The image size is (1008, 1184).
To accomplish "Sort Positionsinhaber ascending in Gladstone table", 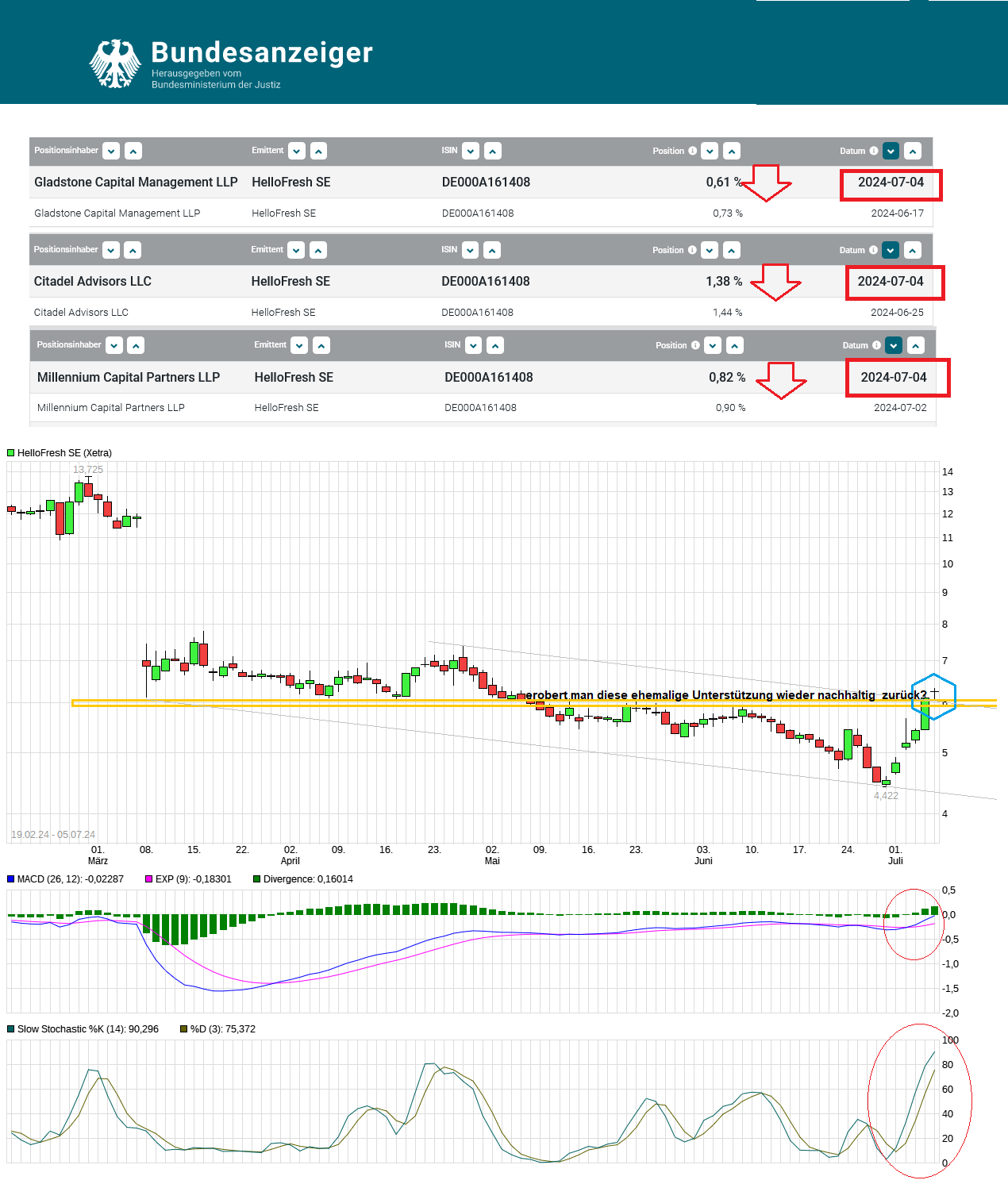I will [133, 151].
